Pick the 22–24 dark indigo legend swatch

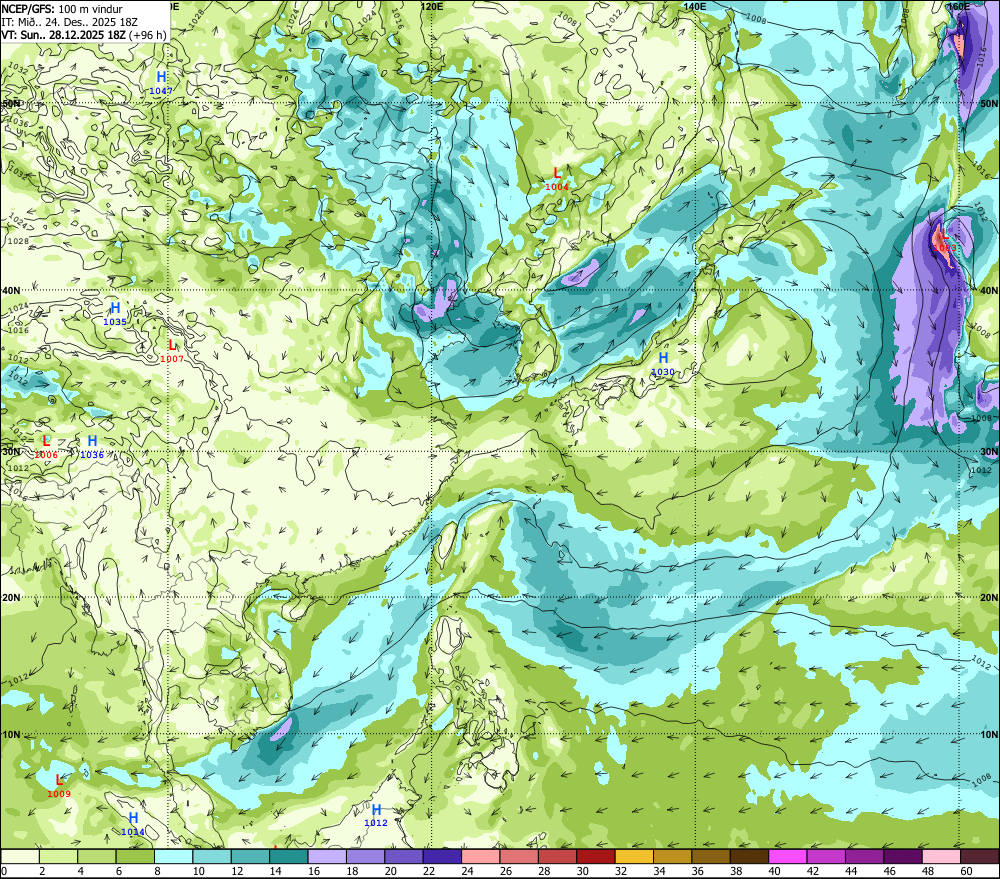point(442,857)
